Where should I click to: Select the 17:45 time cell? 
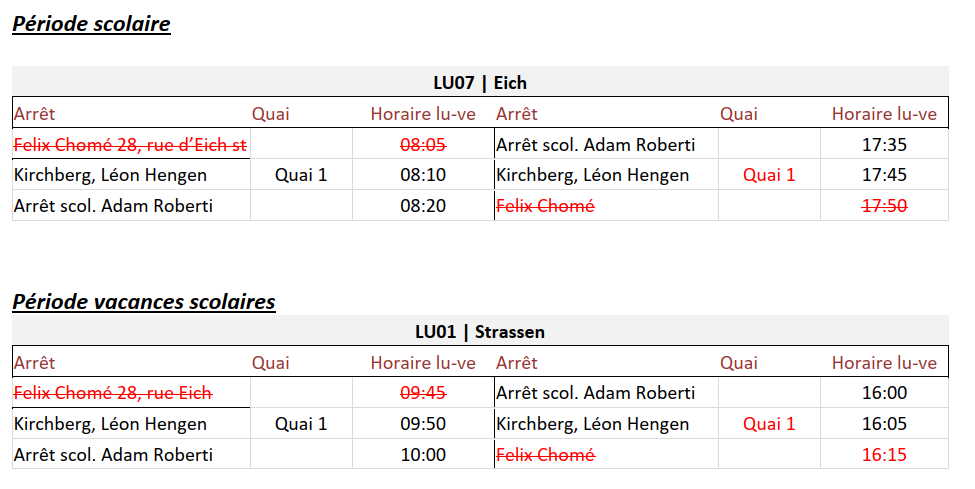[x=884, y=175]
